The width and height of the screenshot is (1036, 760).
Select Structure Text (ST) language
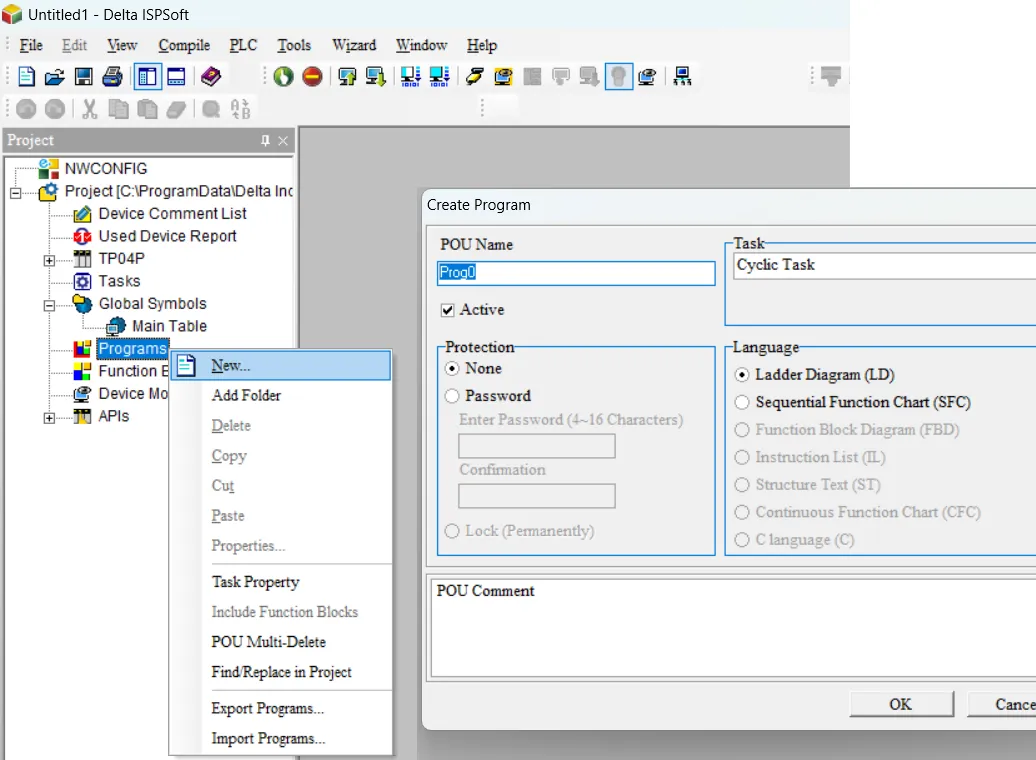click(742, 485)
